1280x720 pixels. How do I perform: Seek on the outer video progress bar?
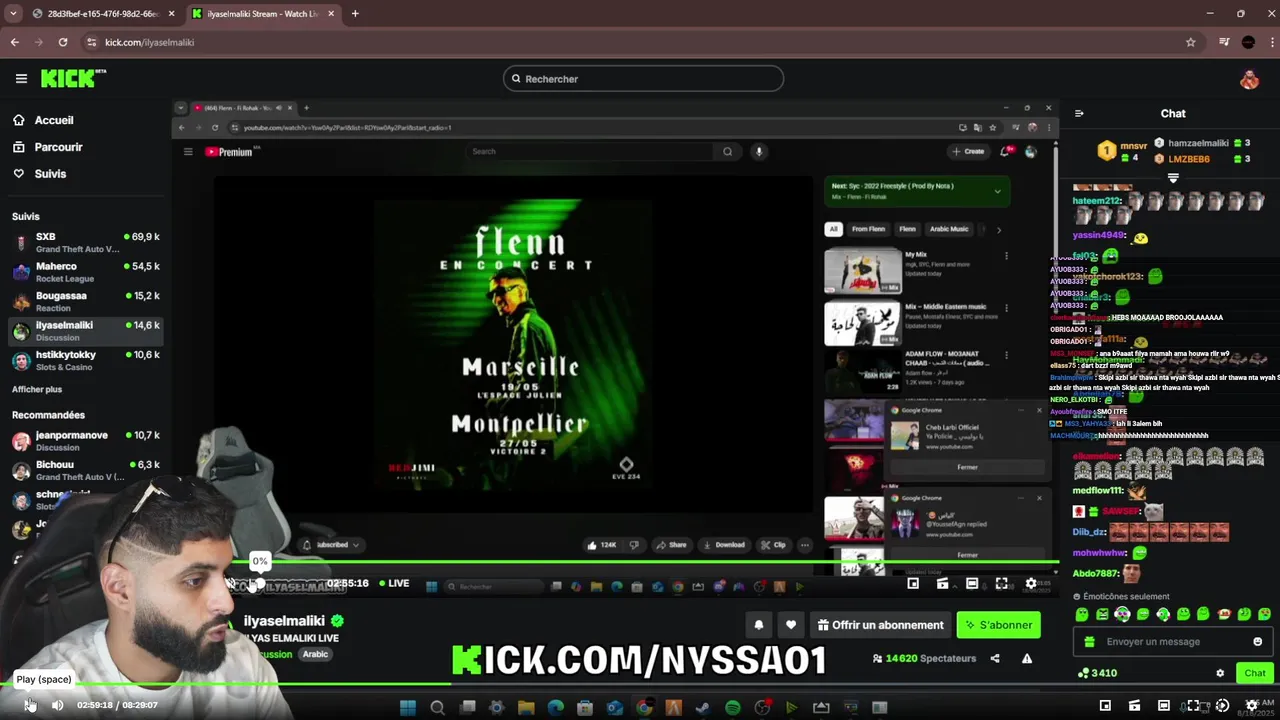pyautogui.click(x=640, y=684)
